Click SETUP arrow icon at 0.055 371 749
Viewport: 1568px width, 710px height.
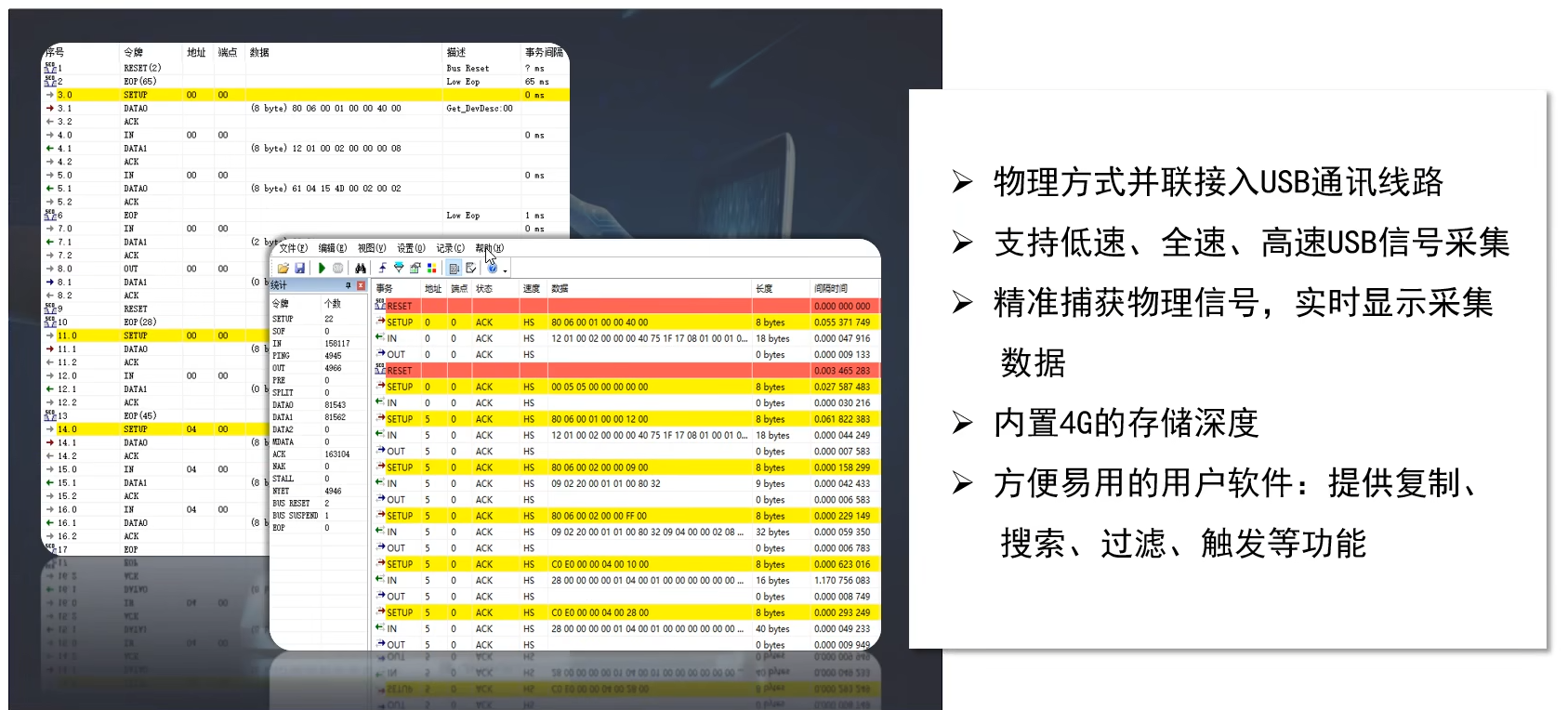coord(381,322)
